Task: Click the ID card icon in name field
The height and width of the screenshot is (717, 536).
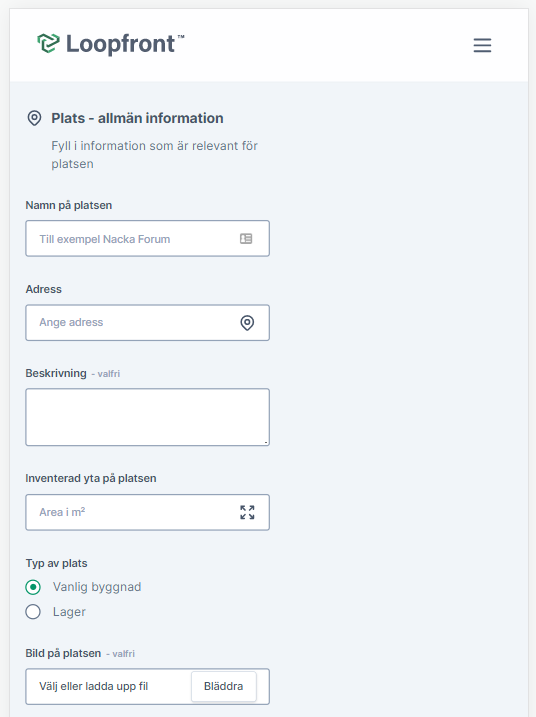Action: click(x=246, y=239)
